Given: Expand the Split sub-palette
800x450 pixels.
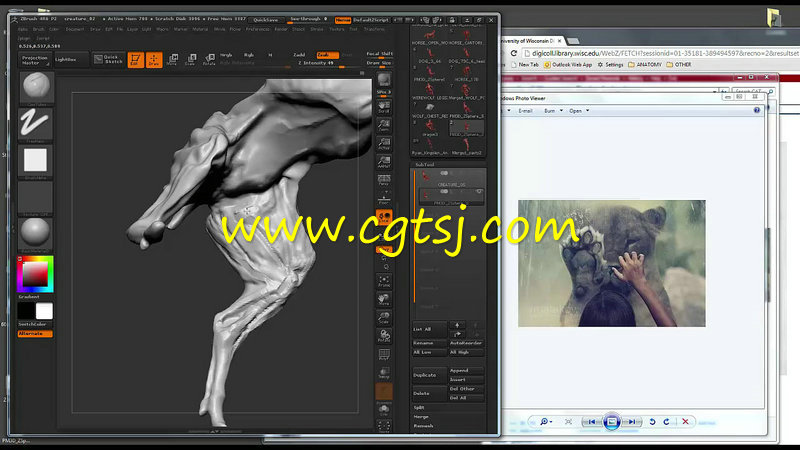Looking at the screenshot, I should click(419, 408).
